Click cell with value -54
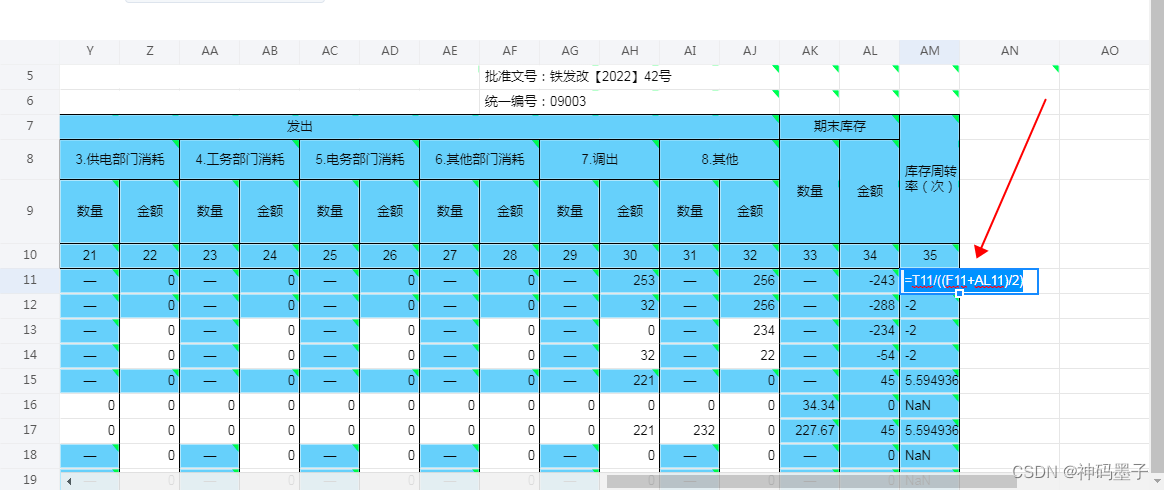 click(x=869, y=356)
